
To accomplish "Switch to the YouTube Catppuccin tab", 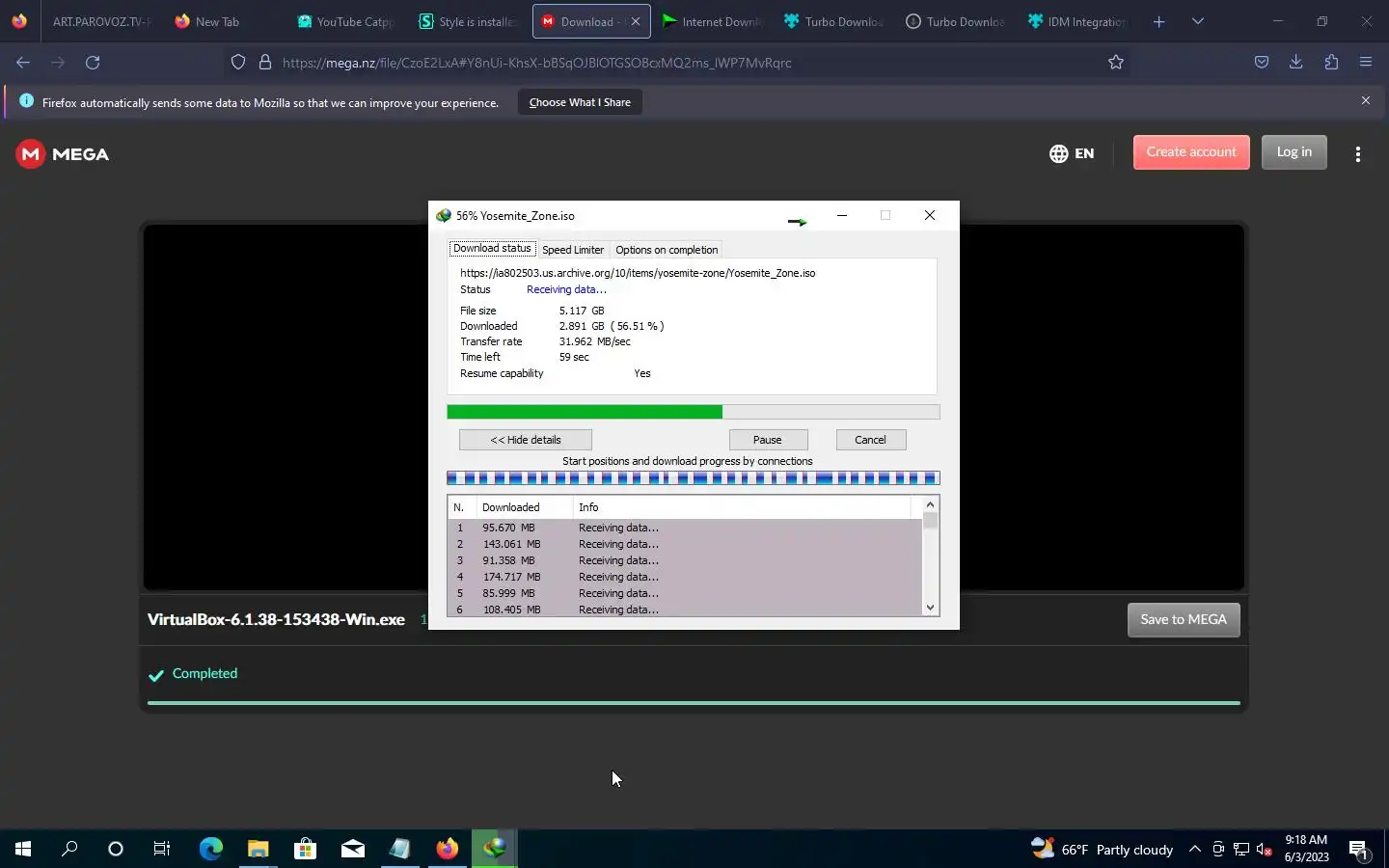I will click(x=347, y=21).
